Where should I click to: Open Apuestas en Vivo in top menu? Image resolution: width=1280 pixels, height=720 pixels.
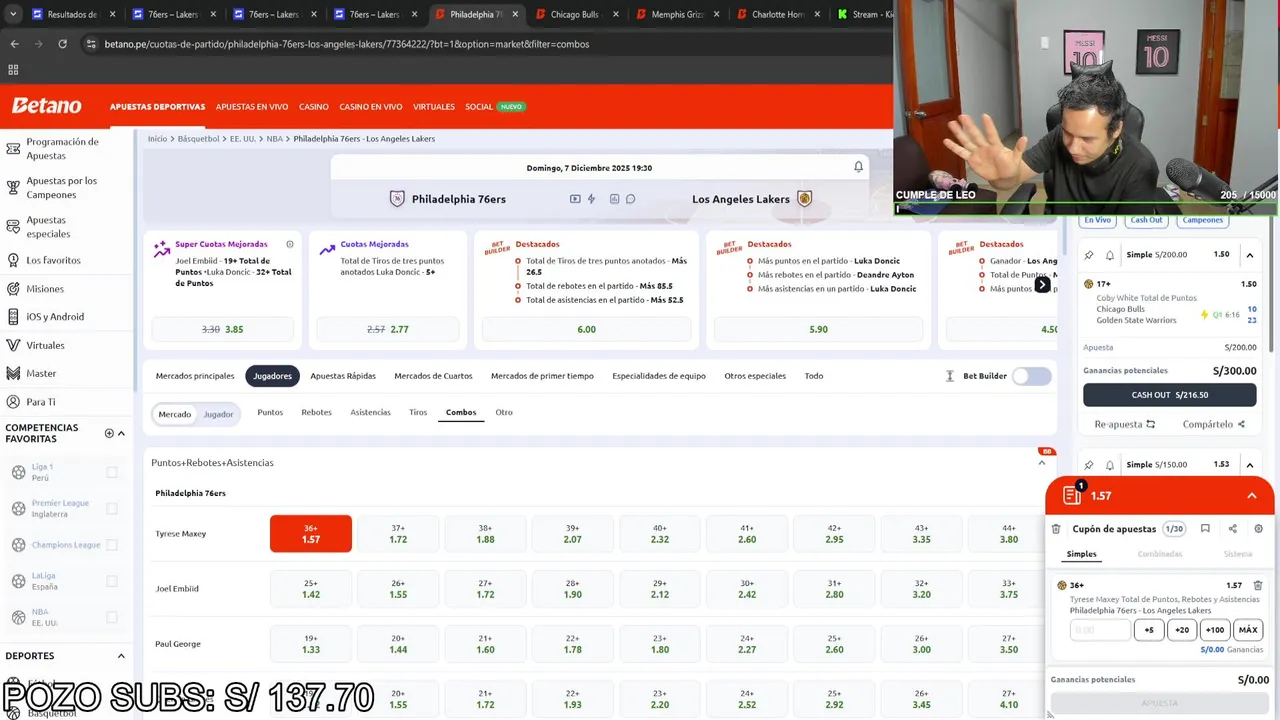click(x=252, y=107)
